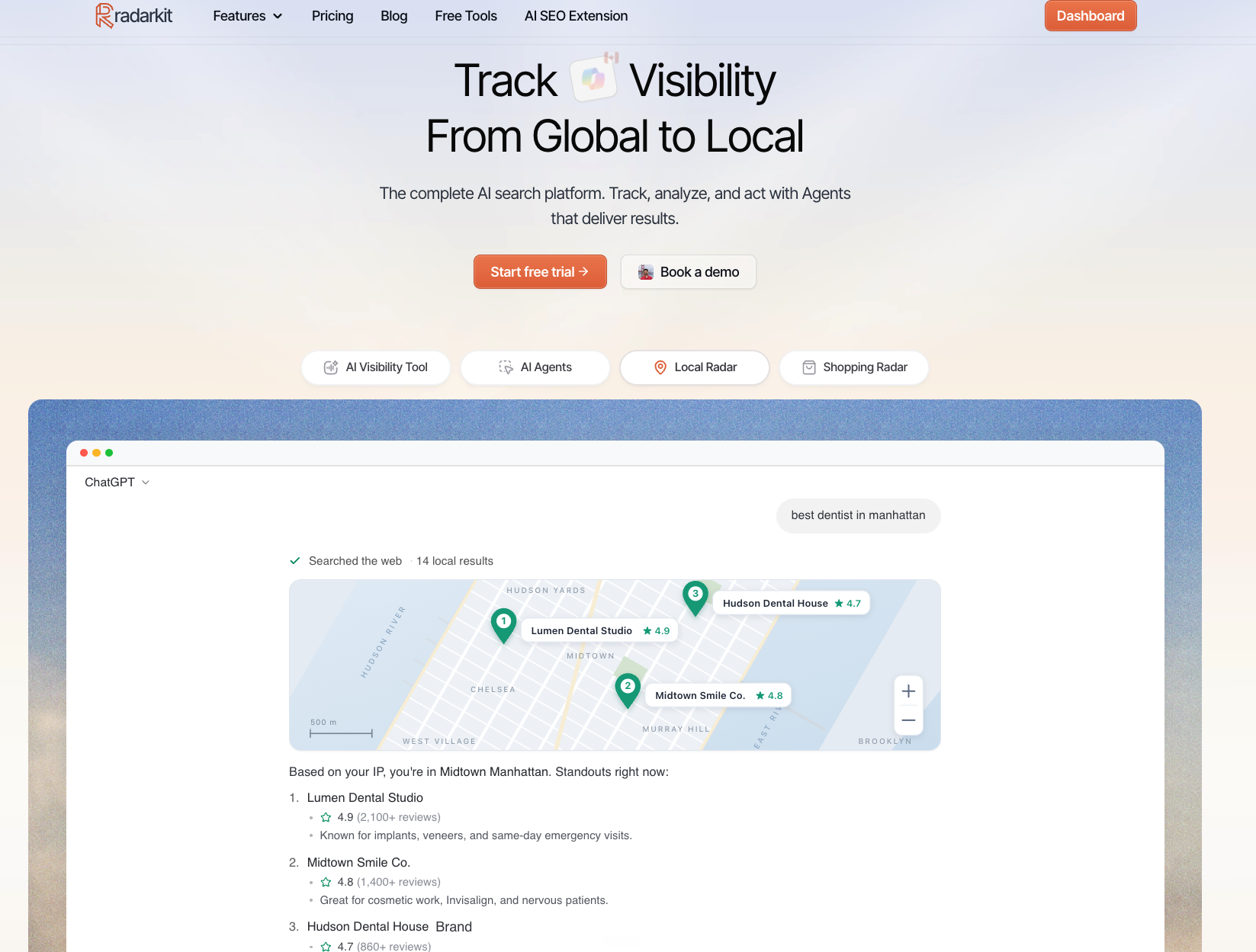Screen dimensions: 1256x952
Task: Click '14 local results' text
Action: tap(455, 561)
